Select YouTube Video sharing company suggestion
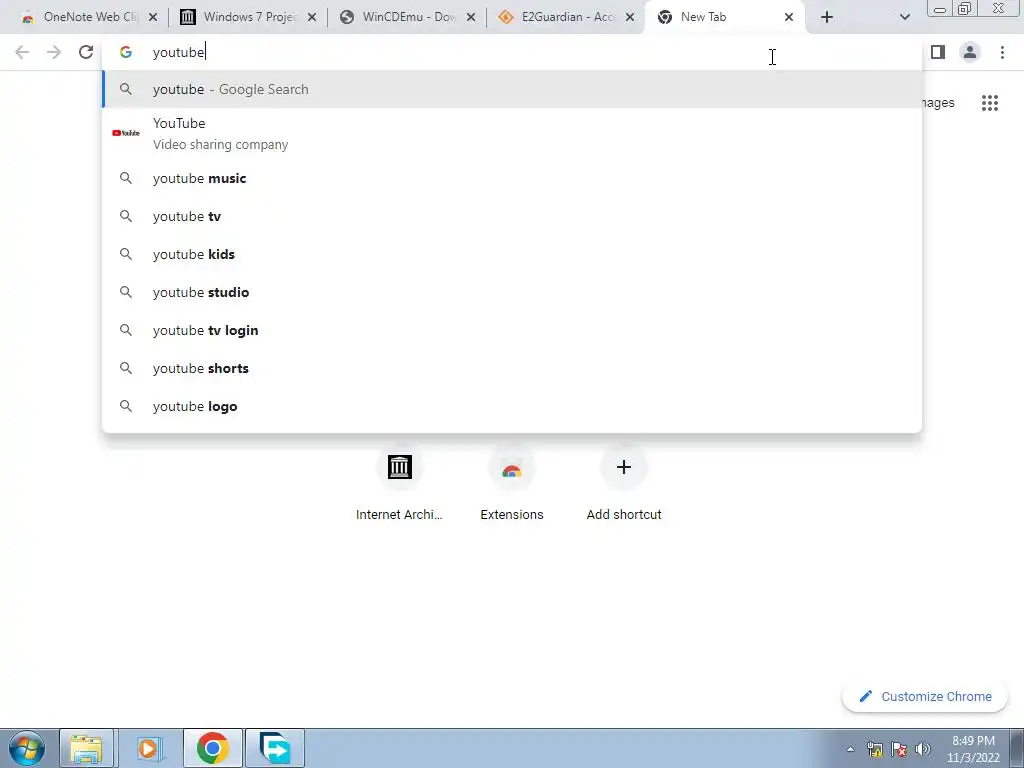1024x768 pixels. [x=512, y=133]
